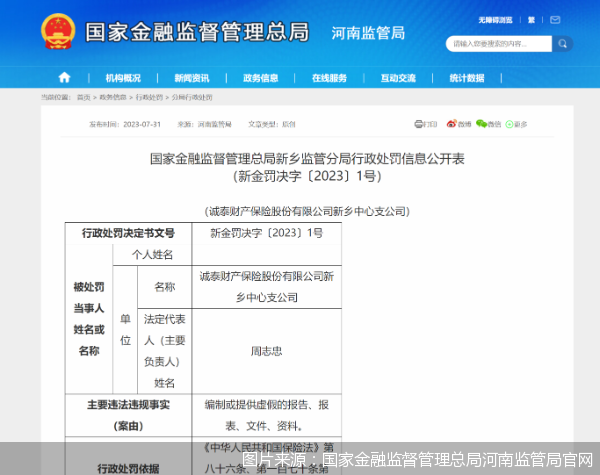Click the 国家金融监督管理总局 site title
This screenshot has height=475, width=600.
click(197, 32)
